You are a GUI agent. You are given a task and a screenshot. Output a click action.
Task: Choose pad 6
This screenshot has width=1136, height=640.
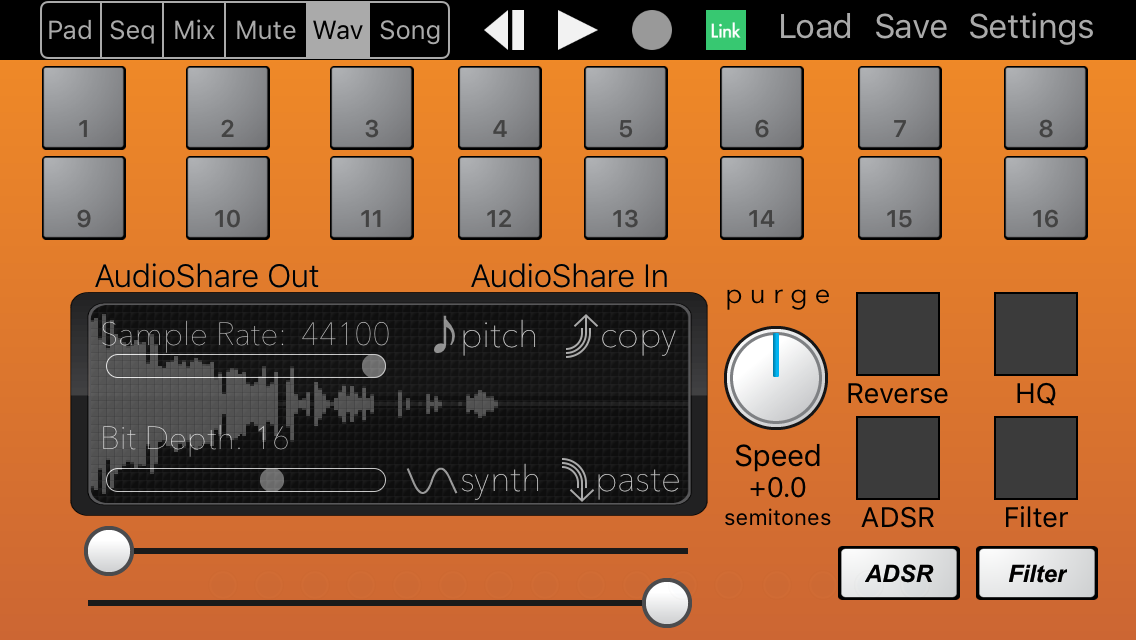pyautogui.click(x=761, y=107)
